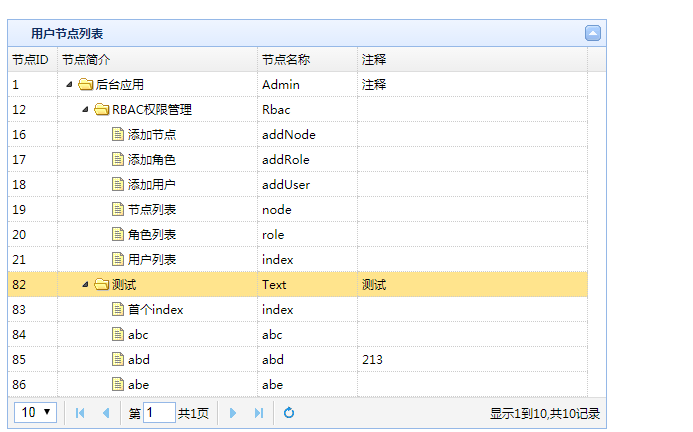
Task: Click the 节点名称 column header
Action: pos(285,60)
